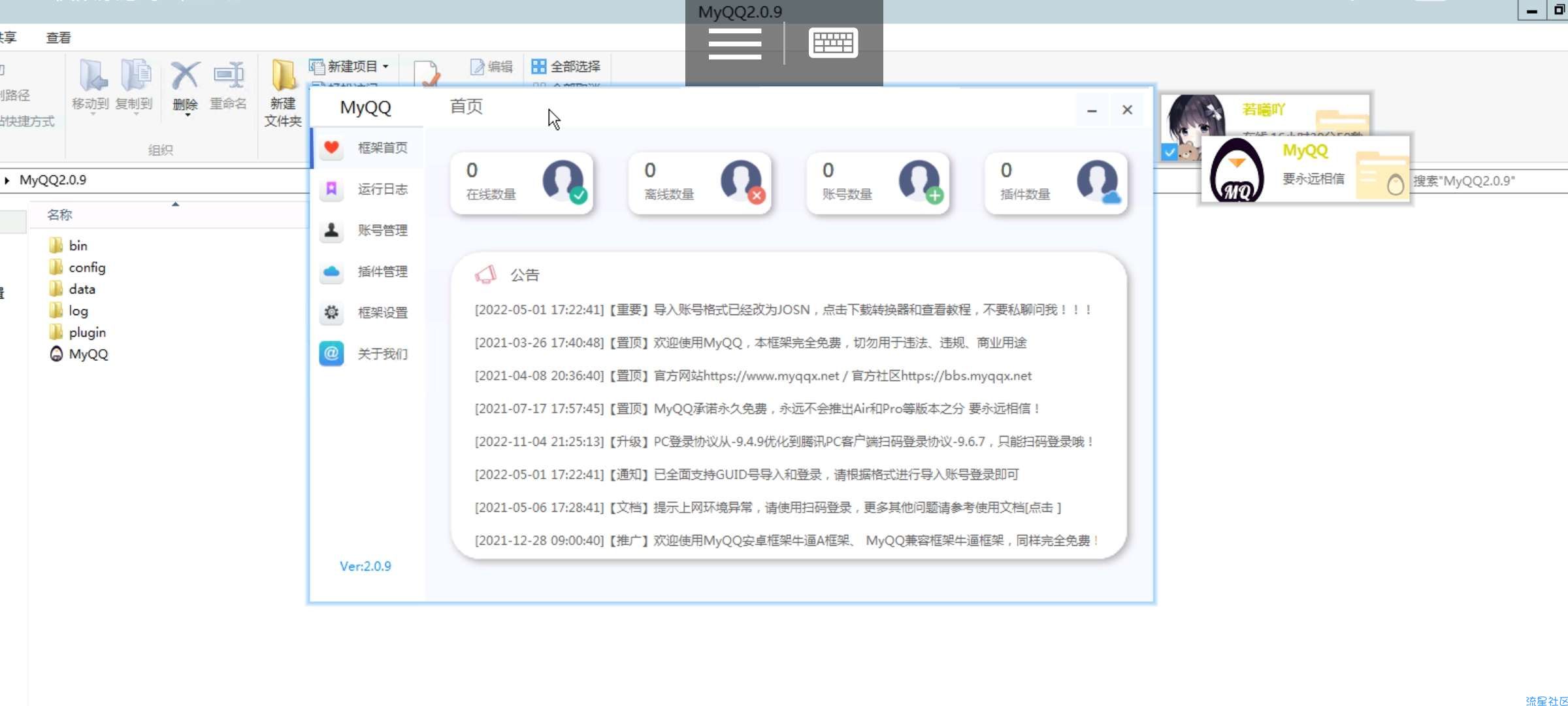Open the config folder
Viewport: 1568px width, 706px height.
(x=77, y=267)
